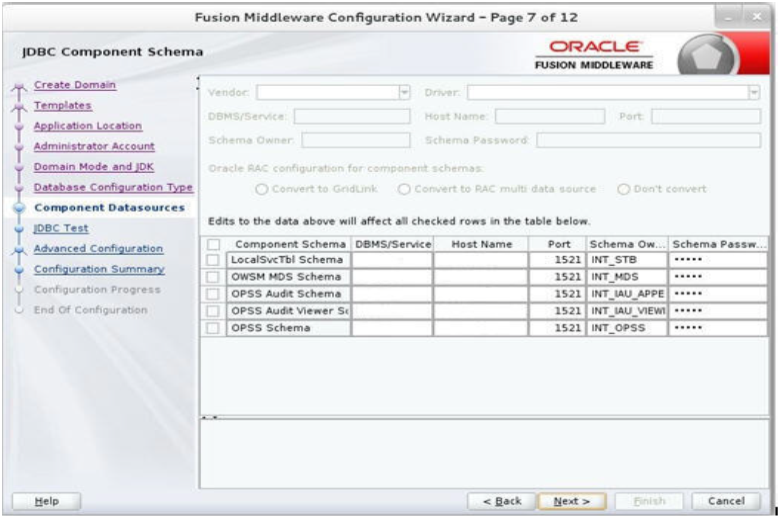
Task: Select Convert to RAC multi data source
Action: 404,189
